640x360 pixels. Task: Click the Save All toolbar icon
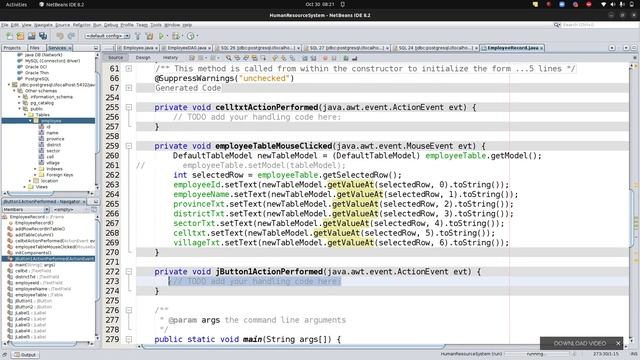(x=43, y=36)
